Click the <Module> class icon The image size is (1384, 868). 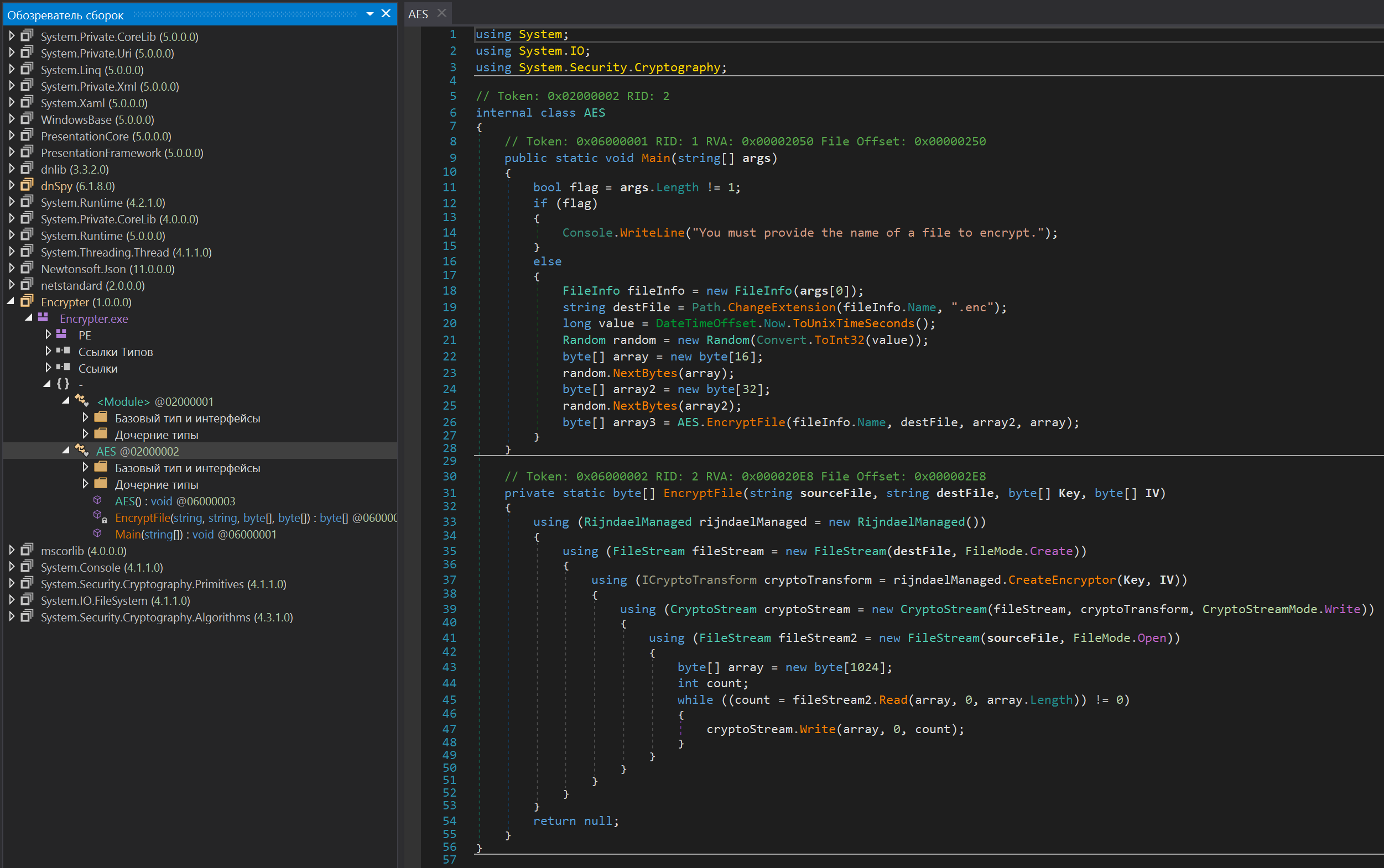[82, 401]
